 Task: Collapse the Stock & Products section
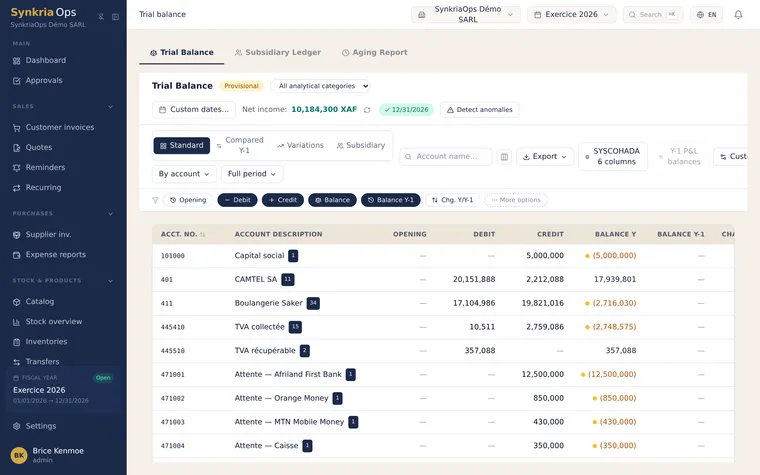point(111,281)
